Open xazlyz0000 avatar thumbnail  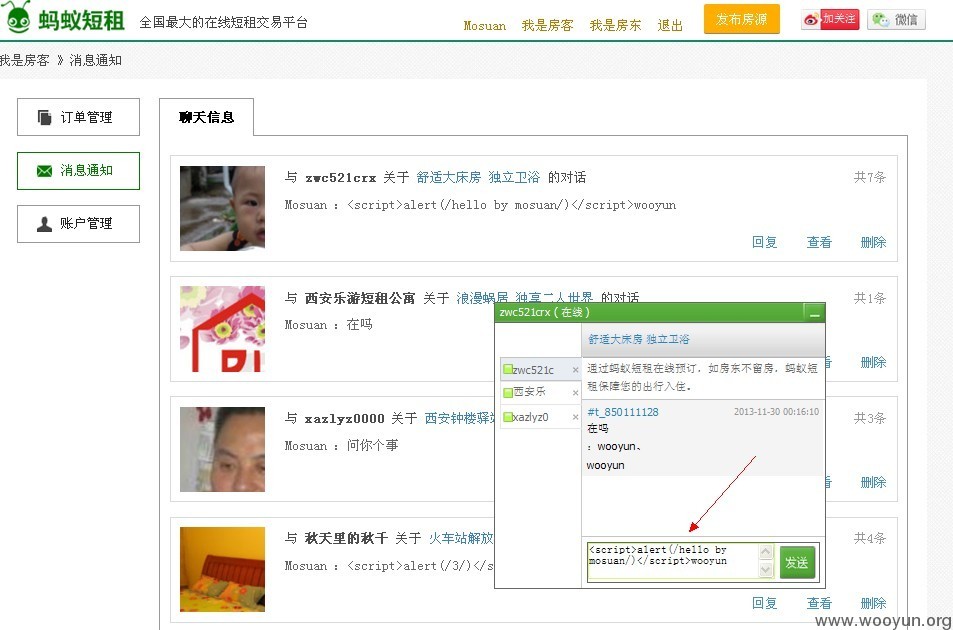(x=222, y=449)
